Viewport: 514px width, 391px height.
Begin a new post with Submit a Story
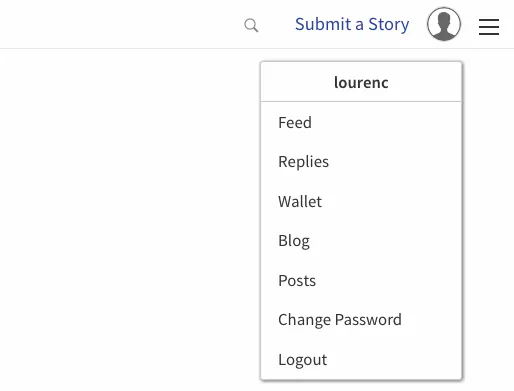tap(352, 24)
